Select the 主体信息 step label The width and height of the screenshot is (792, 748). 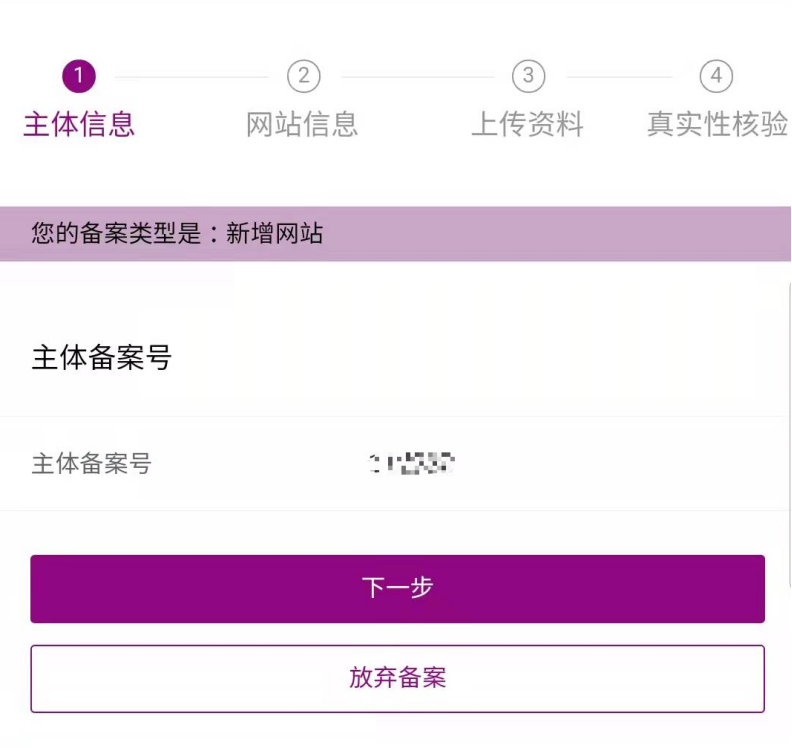pyautogui.click(x=79, y=125)
